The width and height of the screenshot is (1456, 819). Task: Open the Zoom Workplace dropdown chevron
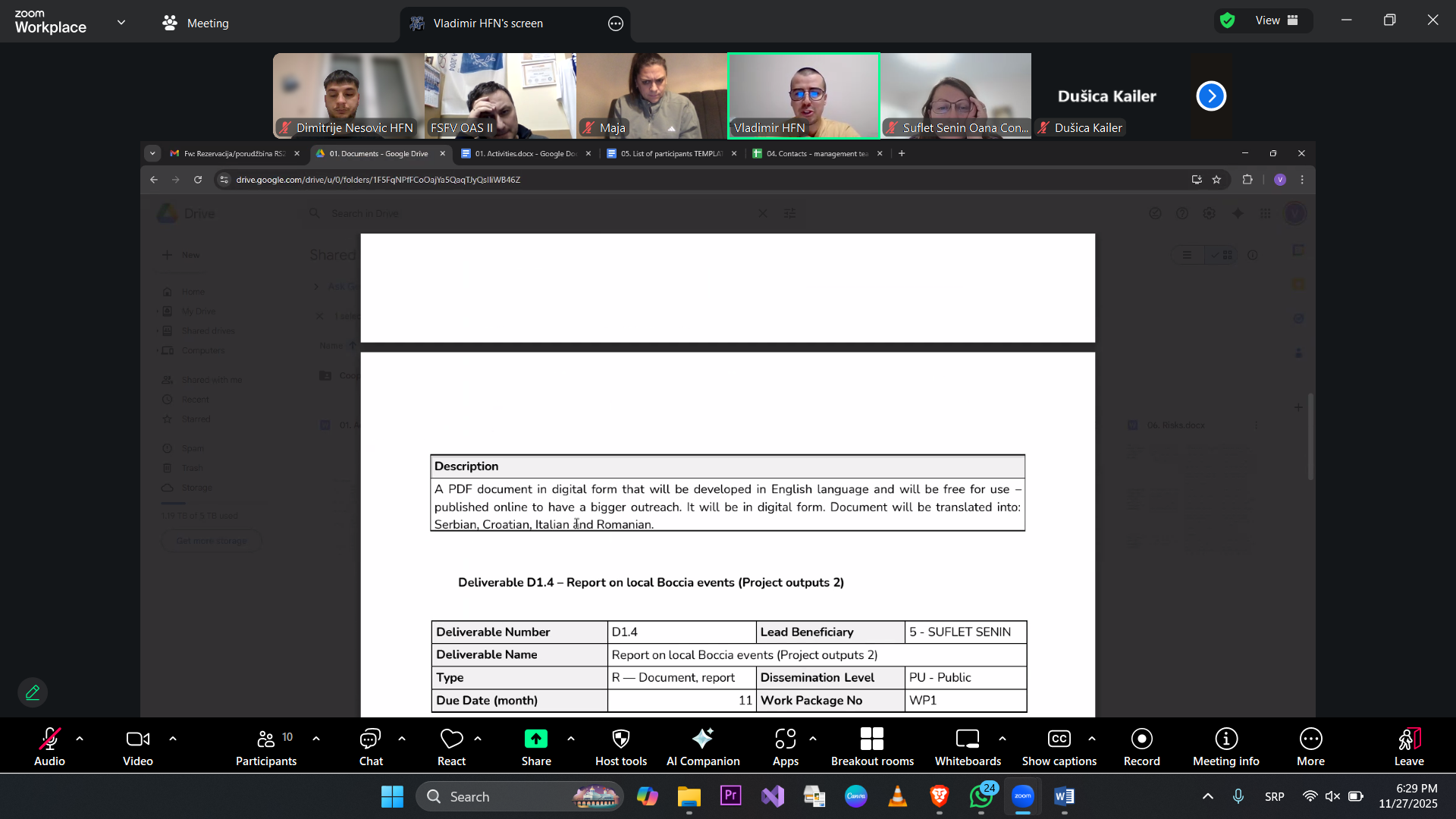121,22
